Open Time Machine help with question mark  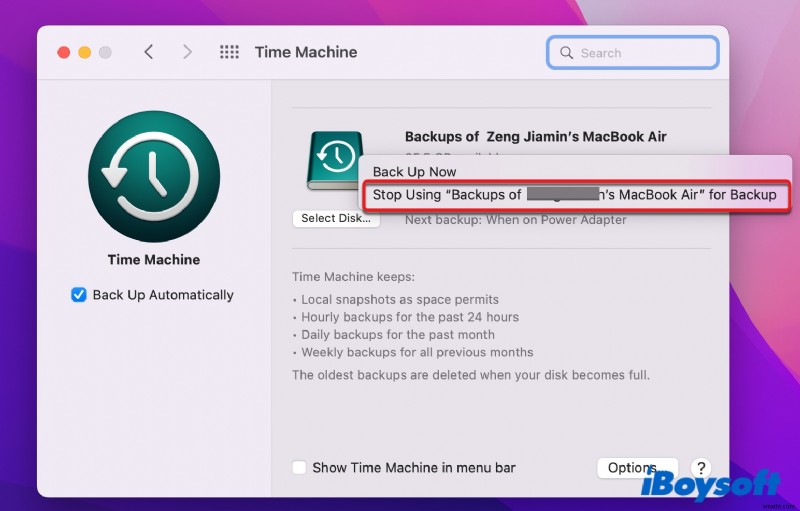[701, 467]
